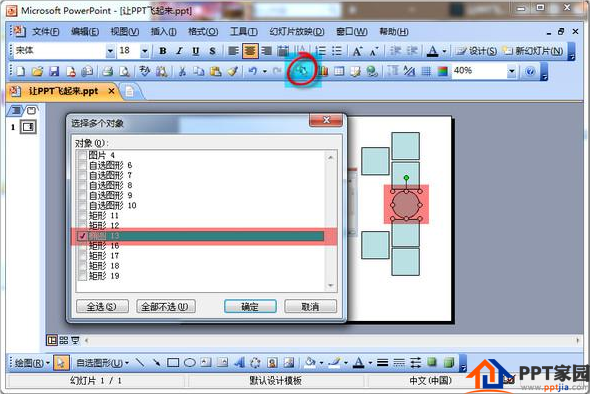This screenshot has height=394, width=590.
Task: Click the Save floppy disk icon
Action: coord(54,71)
